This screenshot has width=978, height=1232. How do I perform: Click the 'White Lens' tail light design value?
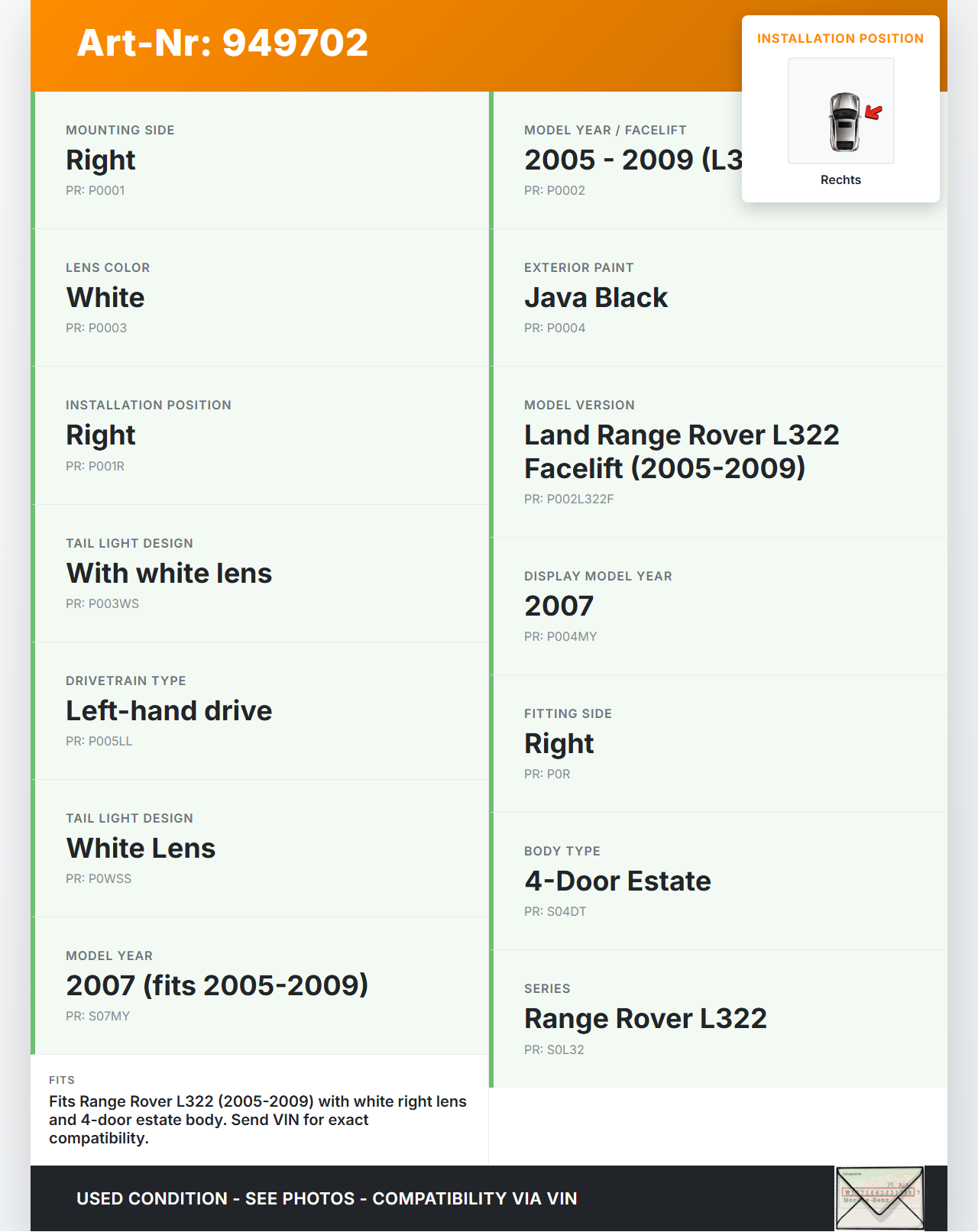tap(141, 849)
